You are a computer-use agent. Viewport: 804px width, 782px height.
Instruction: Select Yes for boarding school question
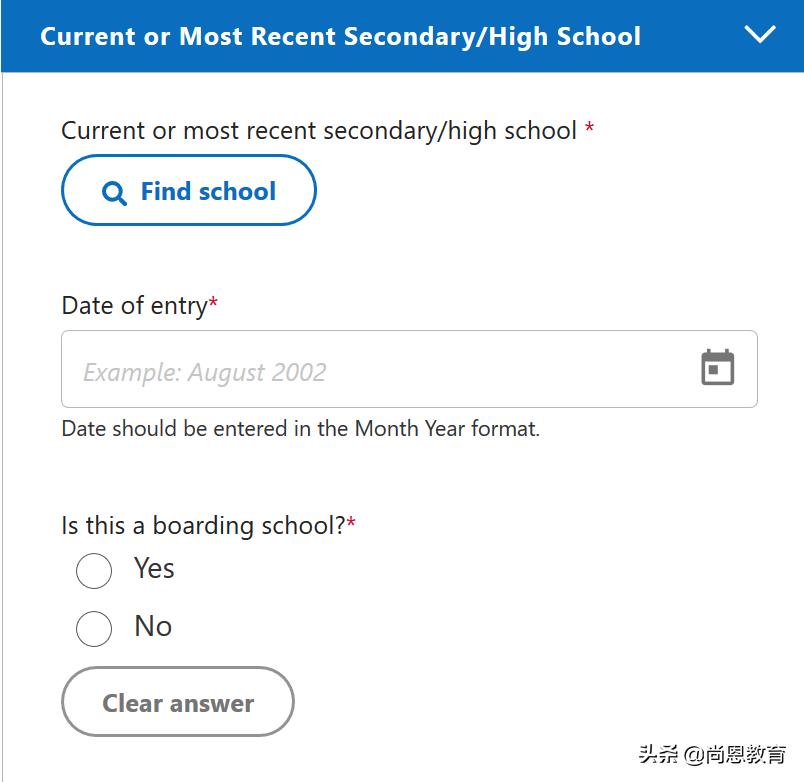[94, 570]
